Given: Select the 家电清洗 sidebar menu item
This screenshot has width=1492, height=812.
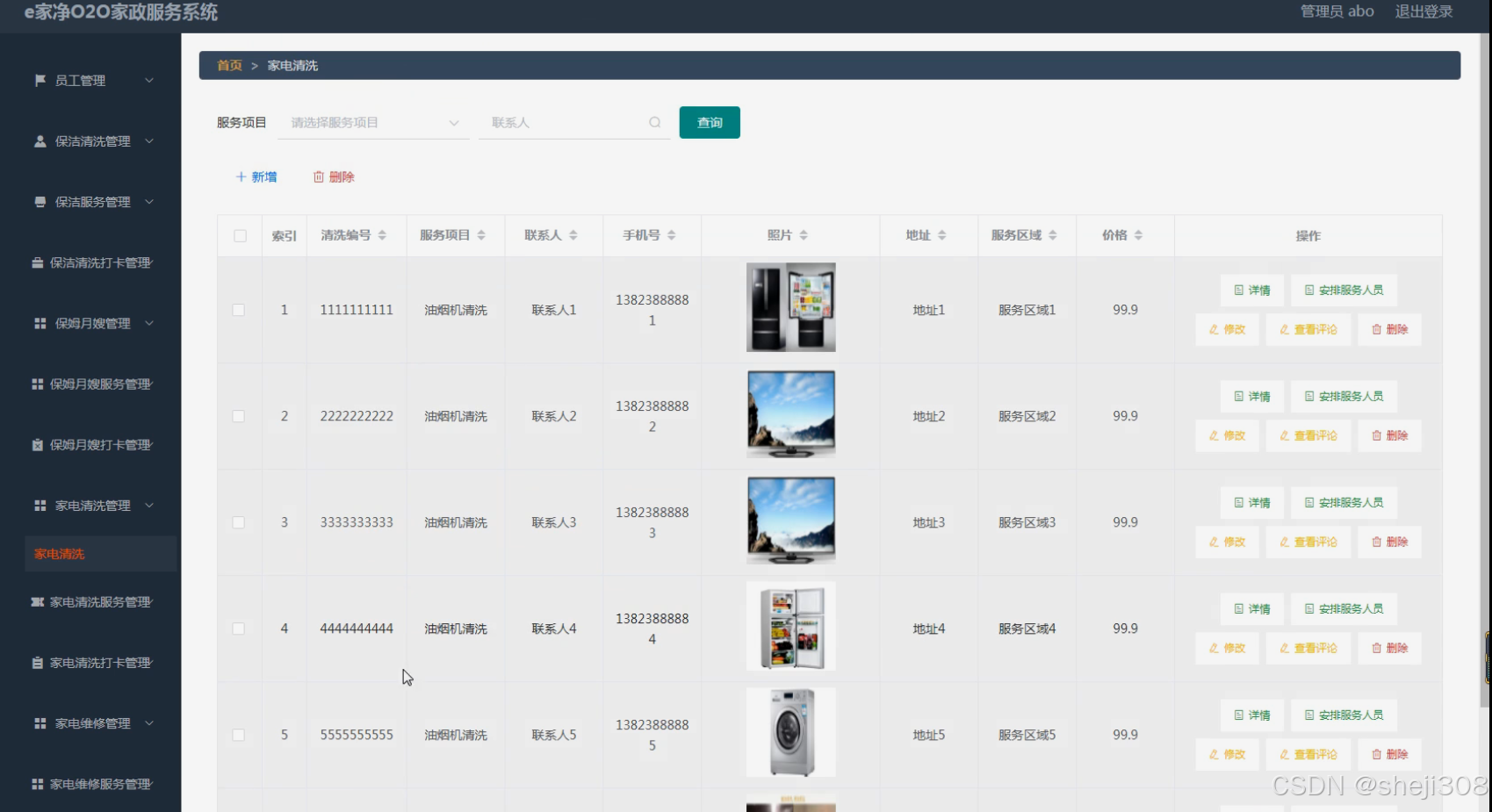Looking at the screenshot, I should tap(58, 553).
